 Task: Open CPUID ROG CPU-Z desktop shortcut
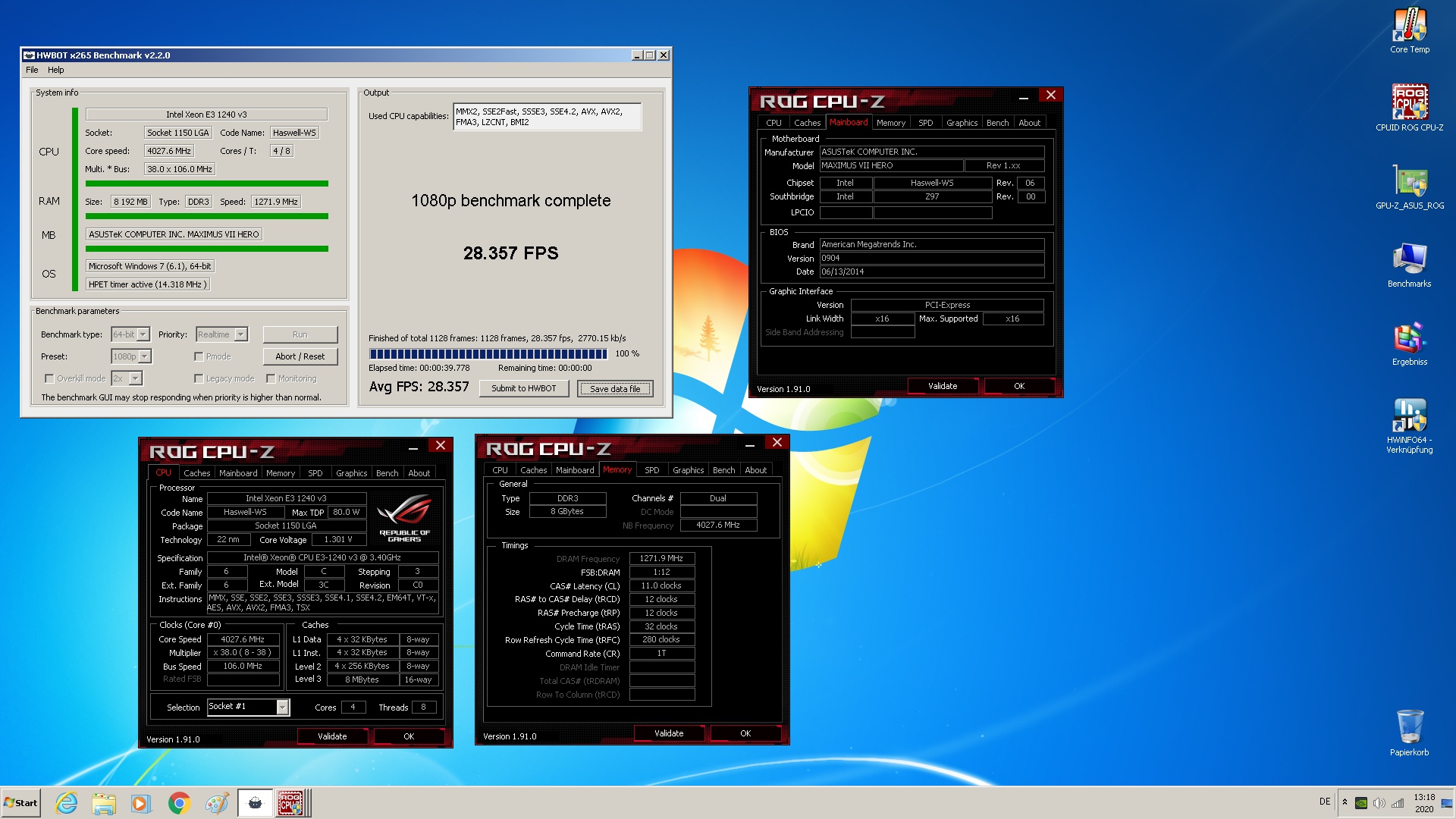coord(1409,108)
